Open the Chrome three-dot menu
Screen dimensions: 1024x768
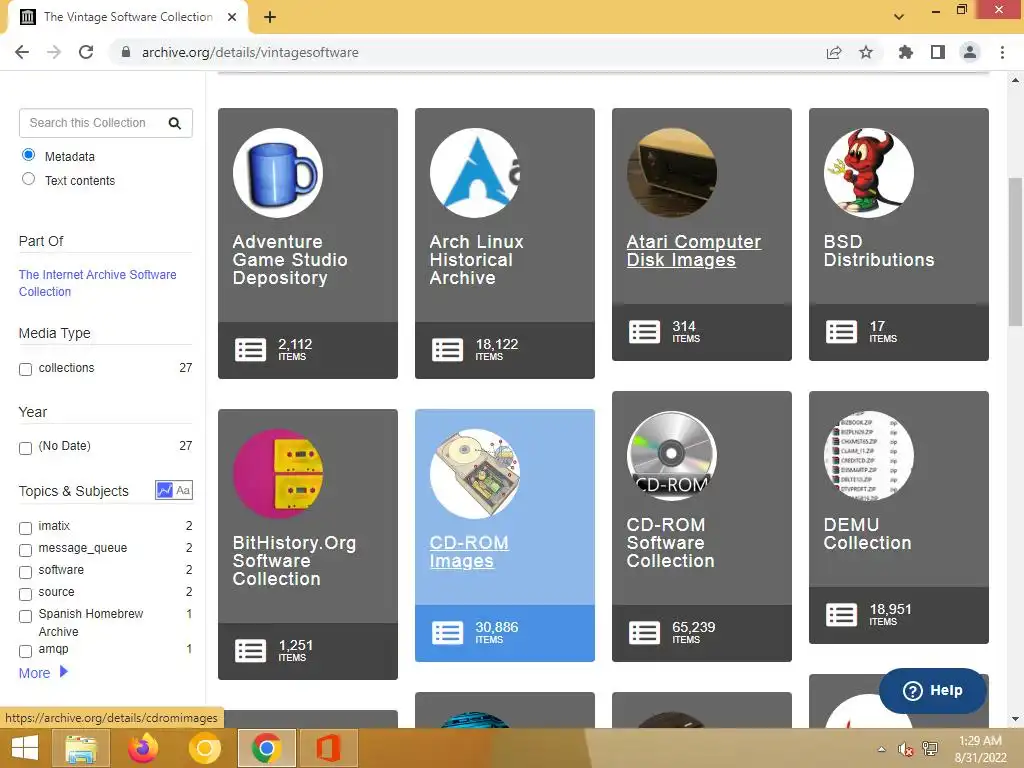pos(1002,52)
